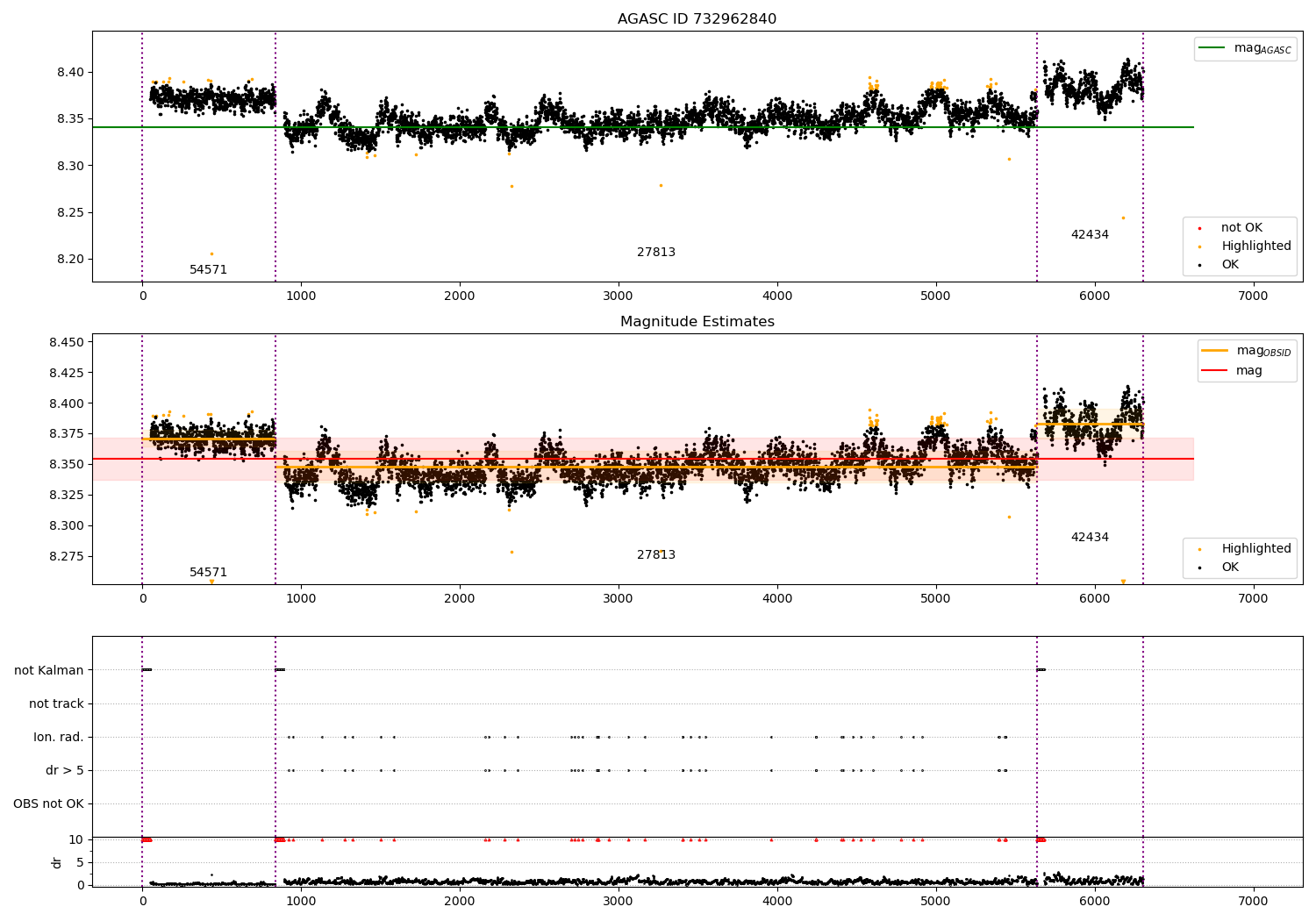The image size is (1316, 921).
Task: Click the 5000 x-axis tick under the dr plot
Action: [936, 901]
